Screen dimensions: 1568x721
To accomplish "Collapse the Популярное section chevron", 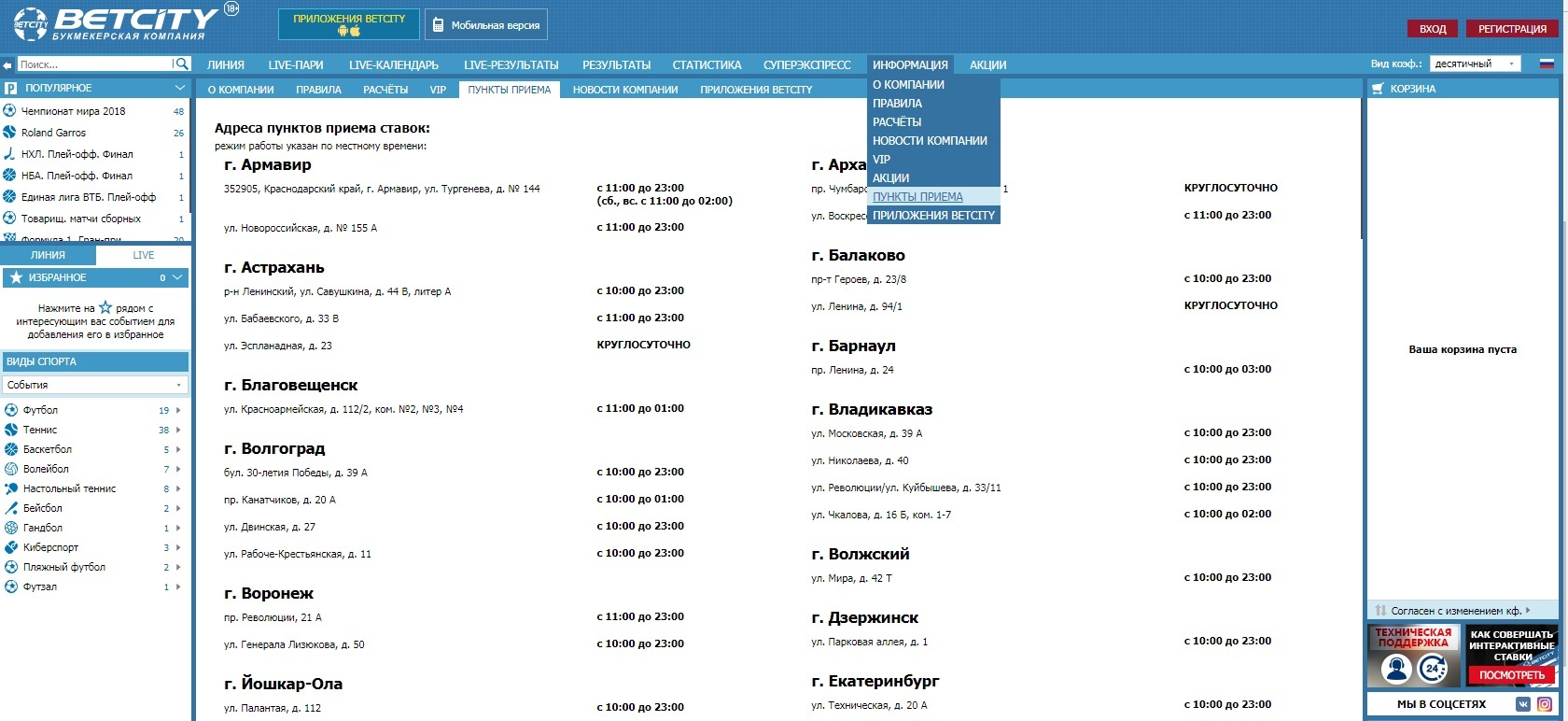I will [x=179, y=88].
